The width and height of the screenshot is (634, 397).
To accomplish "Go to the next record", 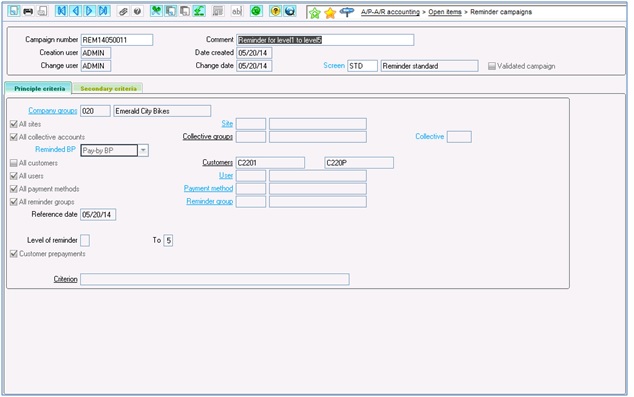I will pyautogui.click(x=89, y=11).
